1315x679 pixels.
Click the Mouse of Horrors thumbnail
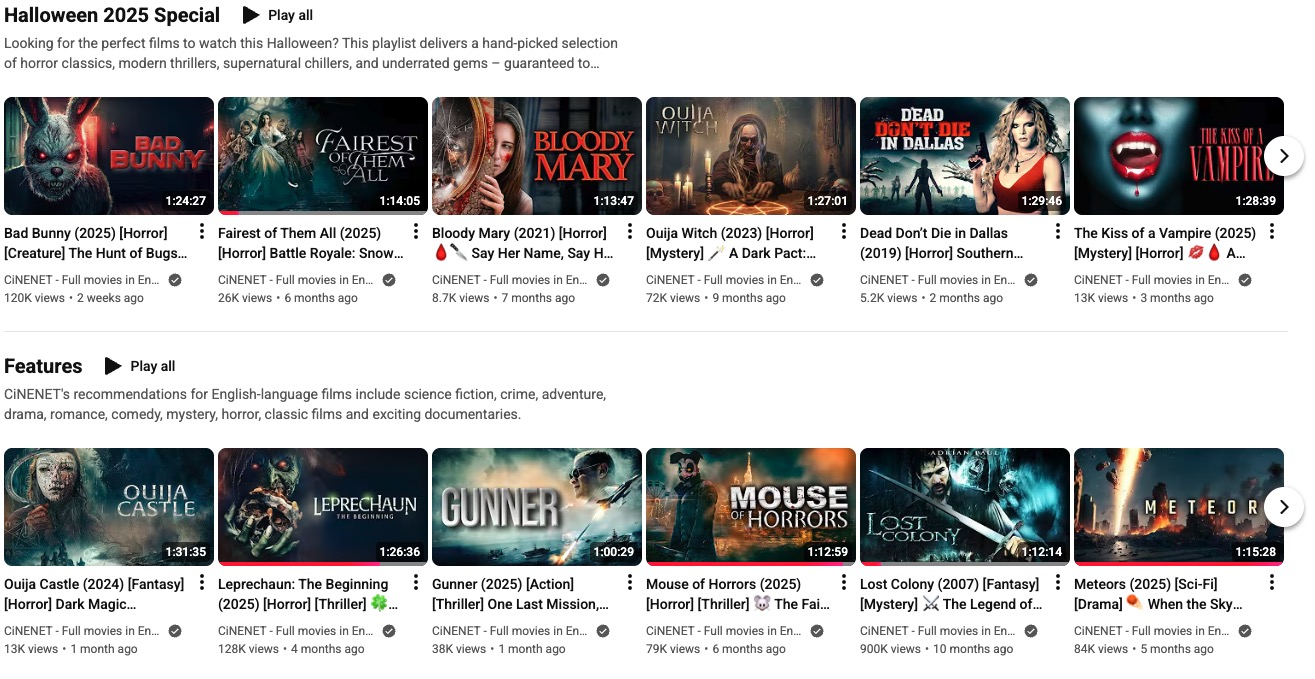[x=750, y=505]
